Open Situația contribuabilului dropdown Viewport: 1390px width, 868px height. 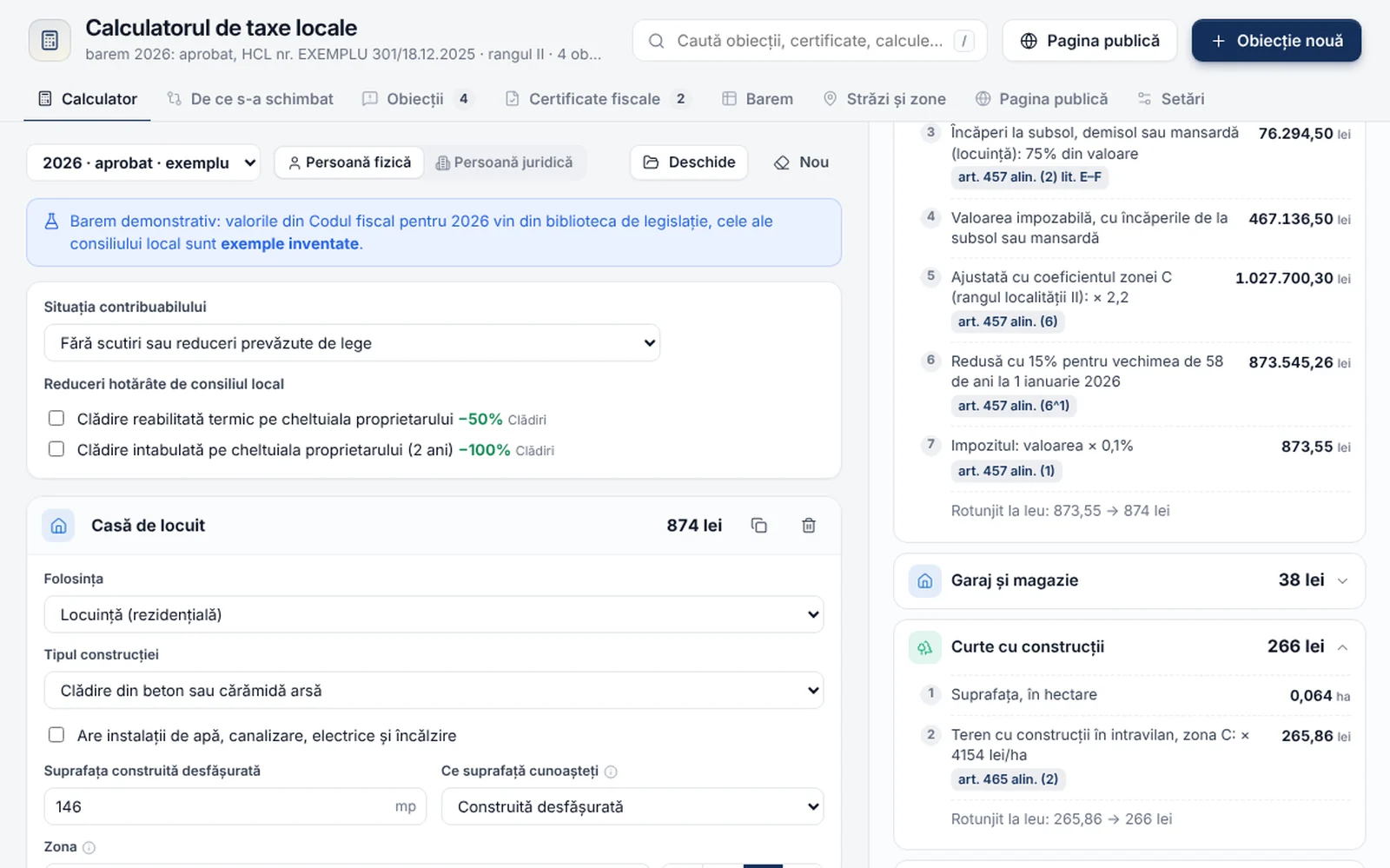click(x=352, y=343)
